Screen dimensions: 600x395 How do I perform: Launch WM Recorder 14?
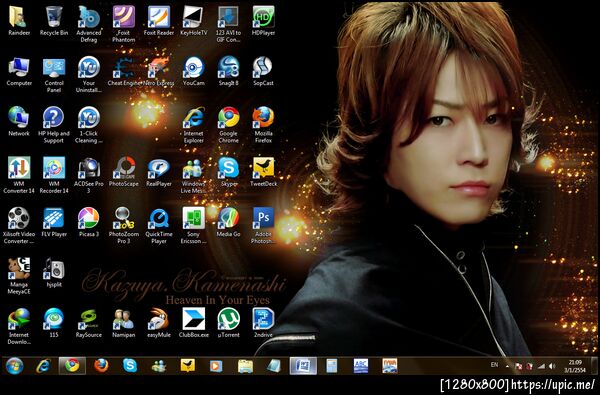click(x=54, y=175)
